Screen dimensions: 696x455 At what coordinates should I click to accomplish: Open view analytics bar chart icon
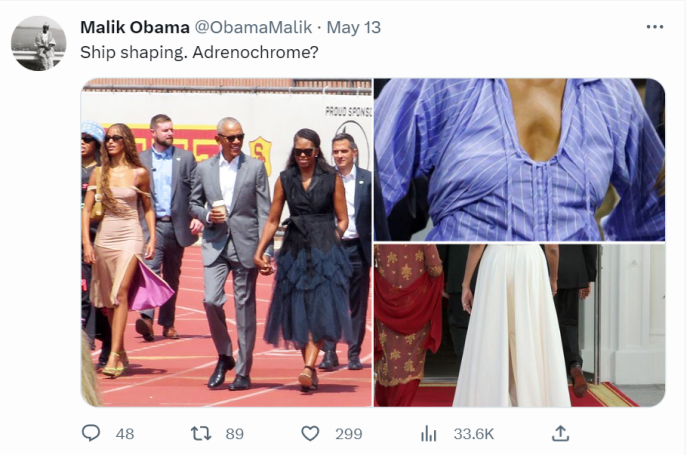(429, 433)
